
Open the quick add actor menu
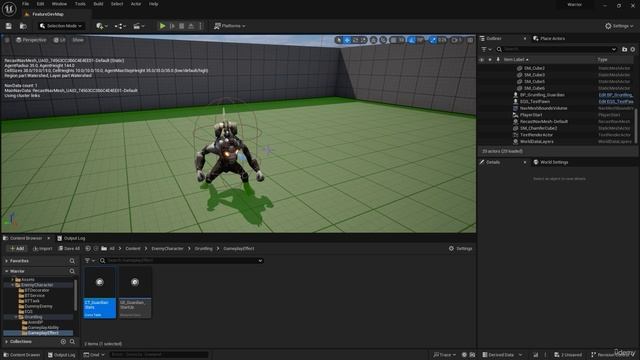click(102, 26)
